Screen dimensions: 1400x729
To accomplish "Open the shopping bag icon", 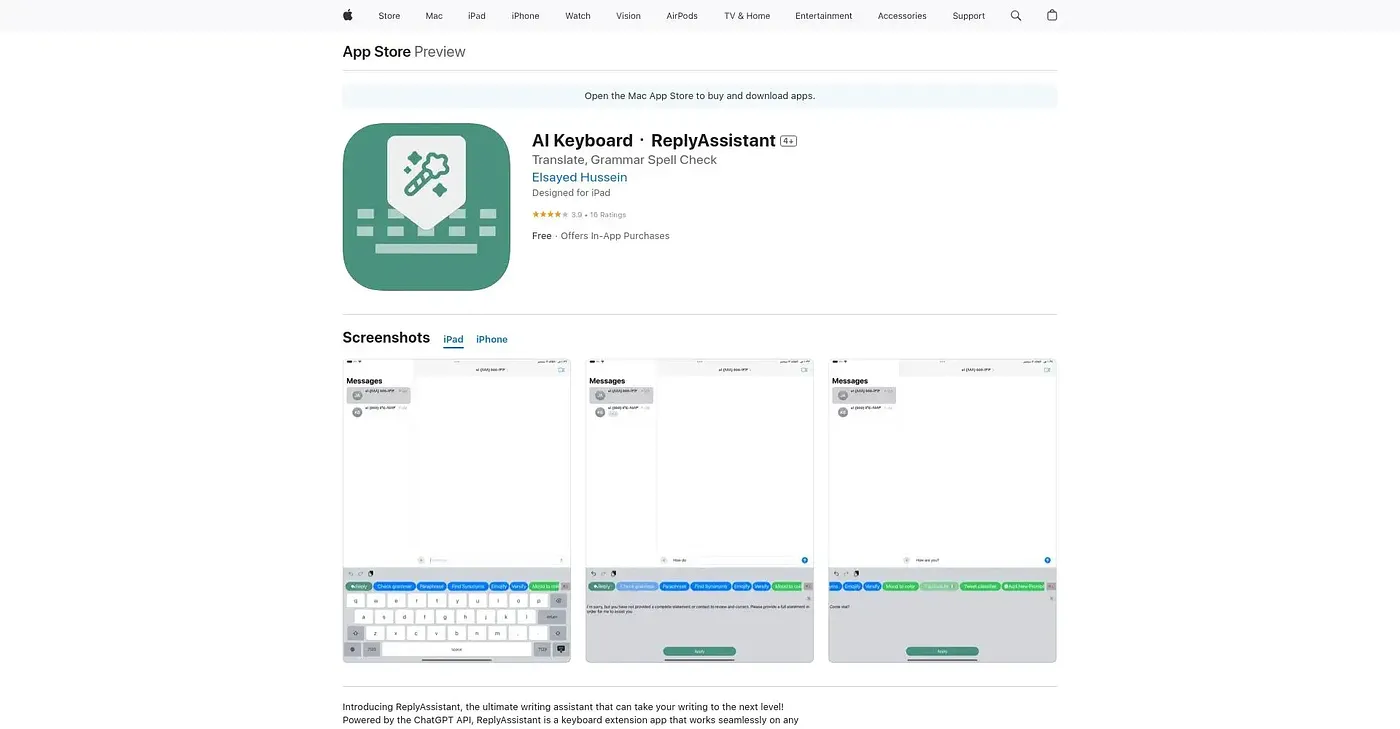I will [1052, 15].
